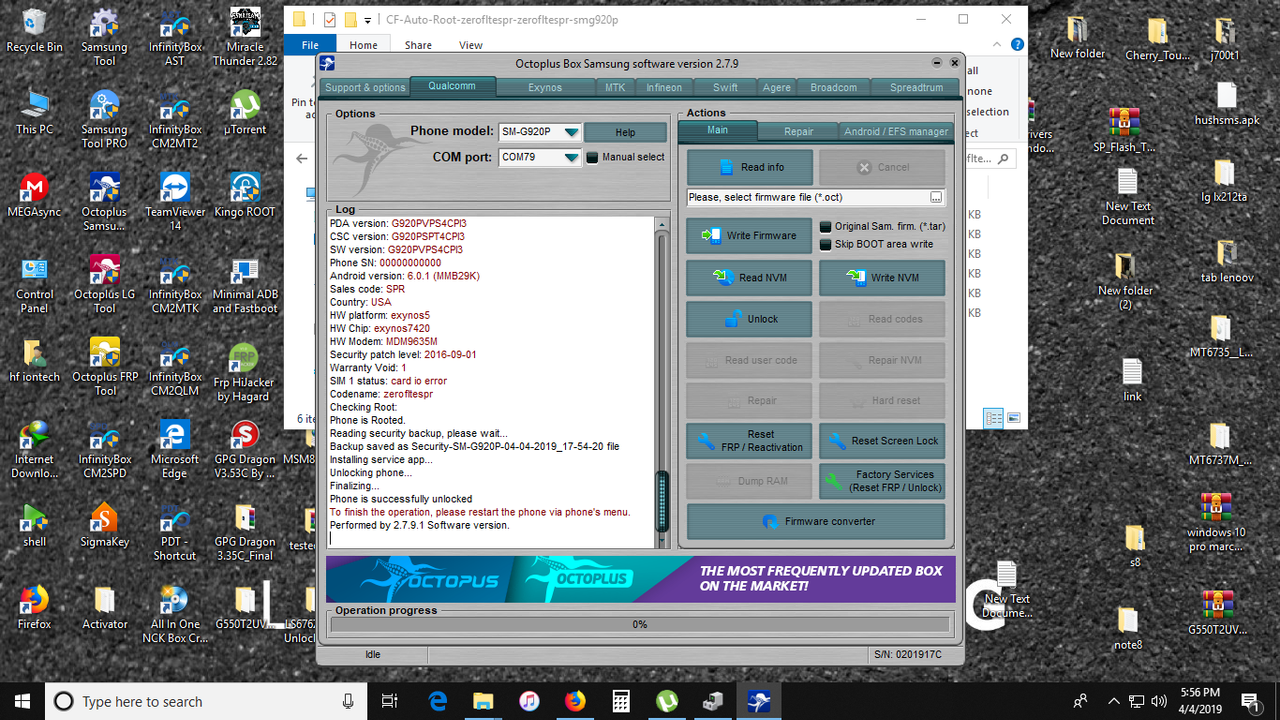1280x720 pixels.
Task: Open the Spreadtrum tab
Action: 916,87
